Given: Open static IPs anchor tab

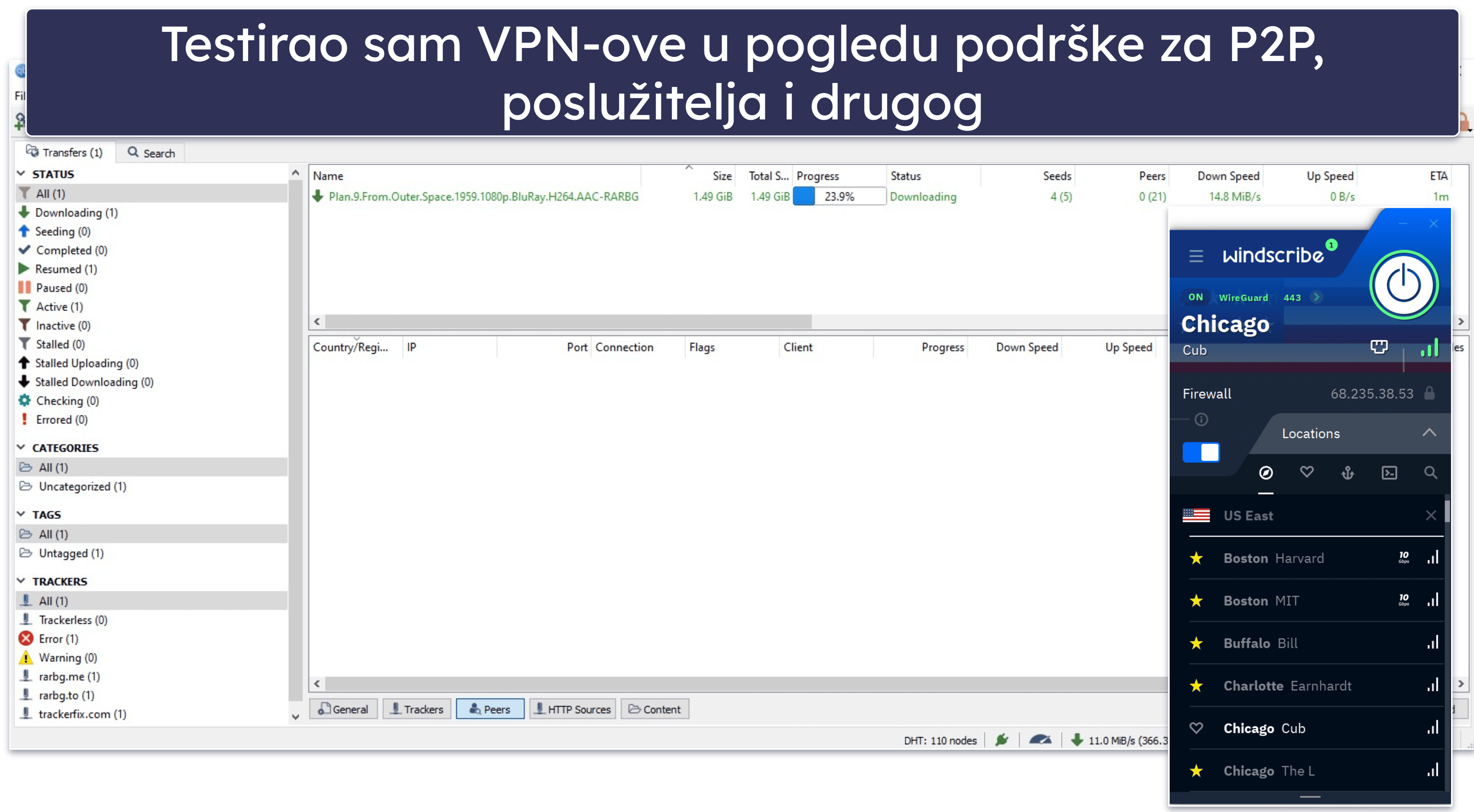Looking at the screenshot, I should point(1348,473).
